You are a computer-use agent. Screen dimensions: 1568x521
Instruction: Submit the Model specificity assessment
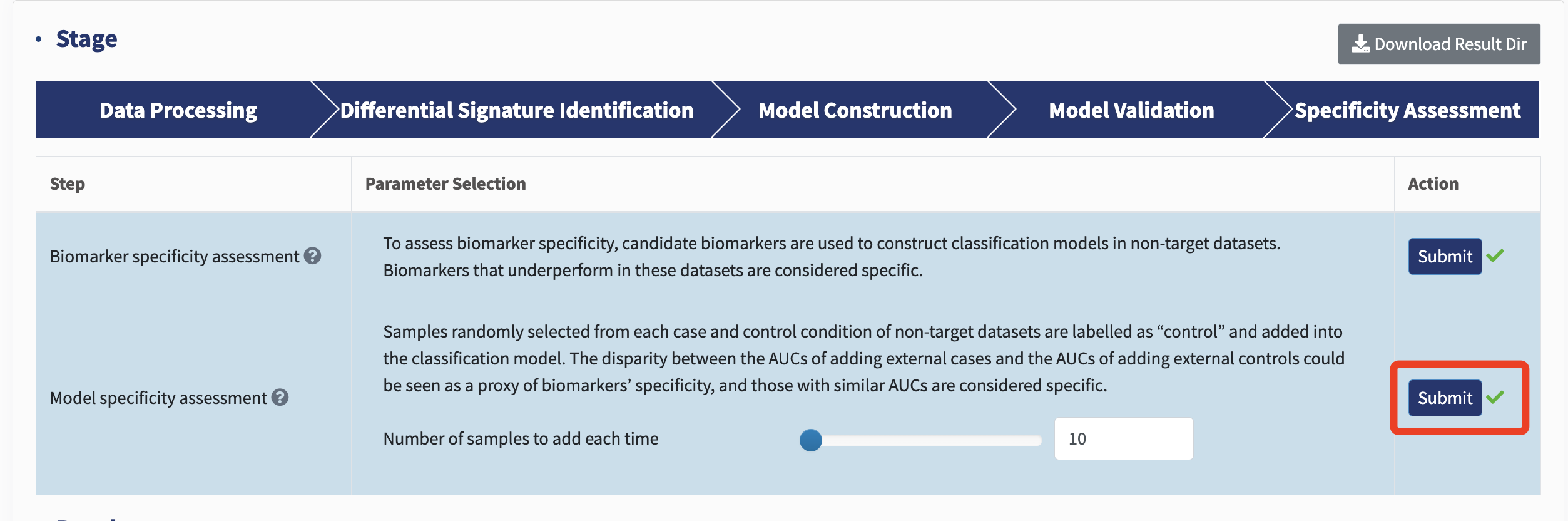coord(1445,398)
